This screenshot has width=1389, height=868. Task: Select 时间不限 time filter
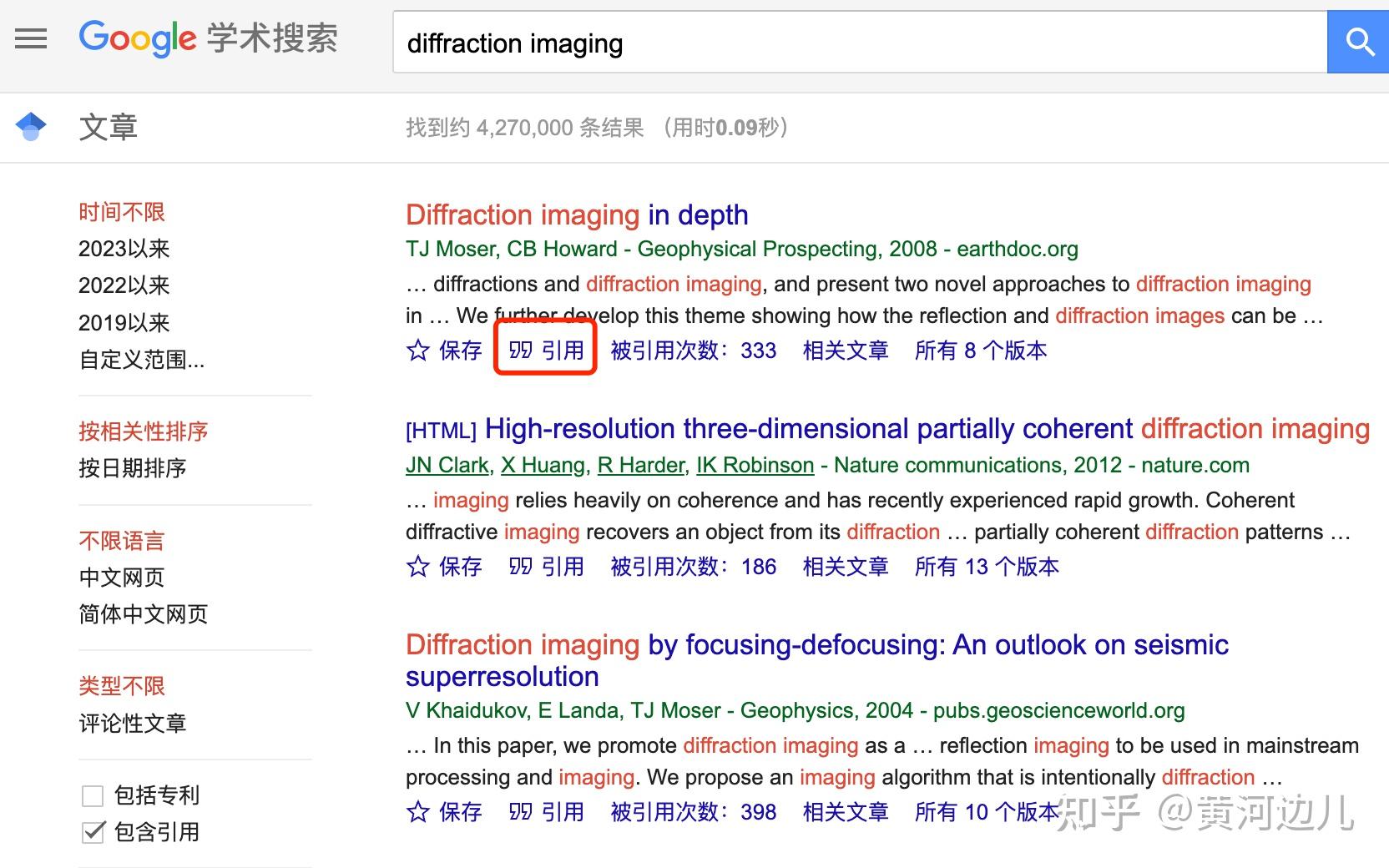pos(122,212)
